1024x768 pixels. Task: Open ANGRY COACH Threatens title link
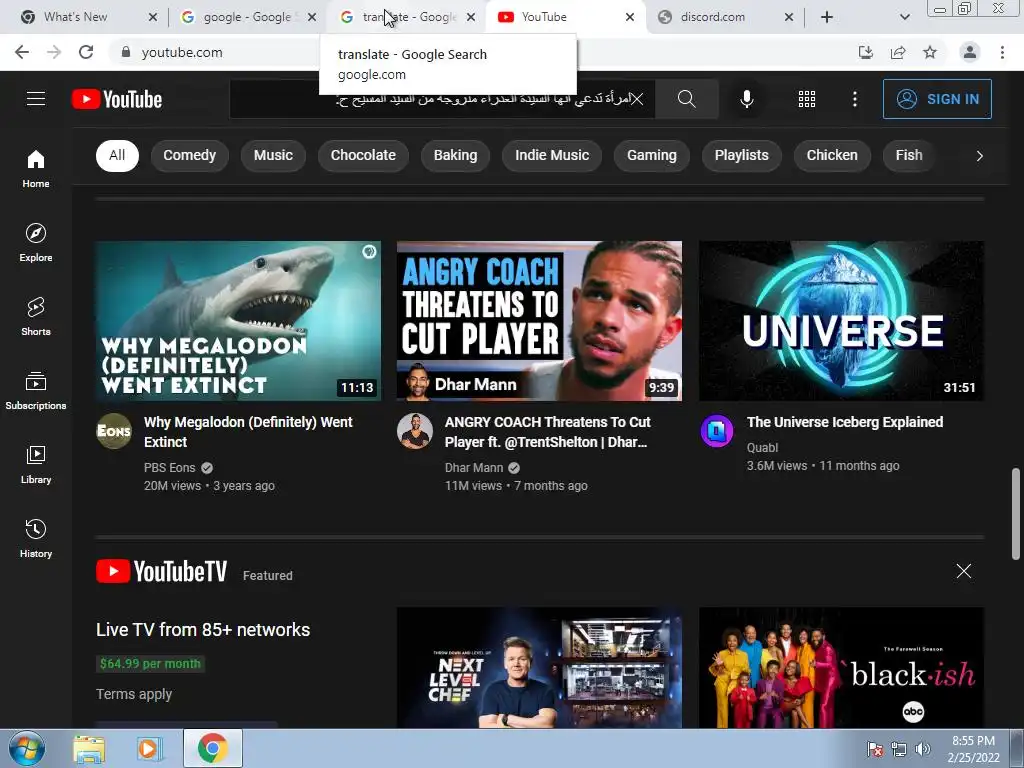[548, 432]
